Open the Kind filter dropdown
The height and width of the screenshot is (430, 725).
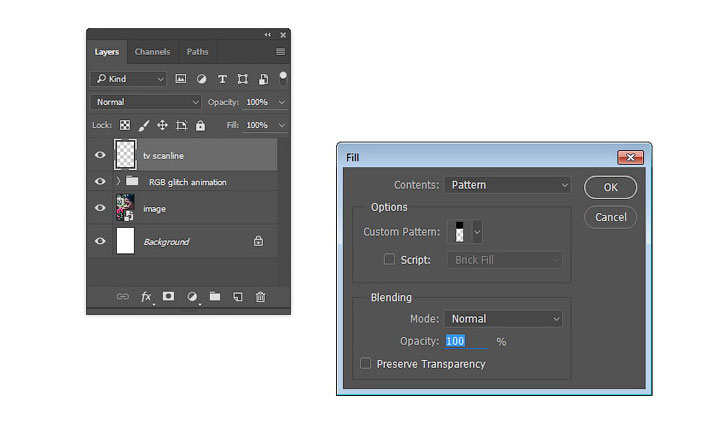point(129,79)
